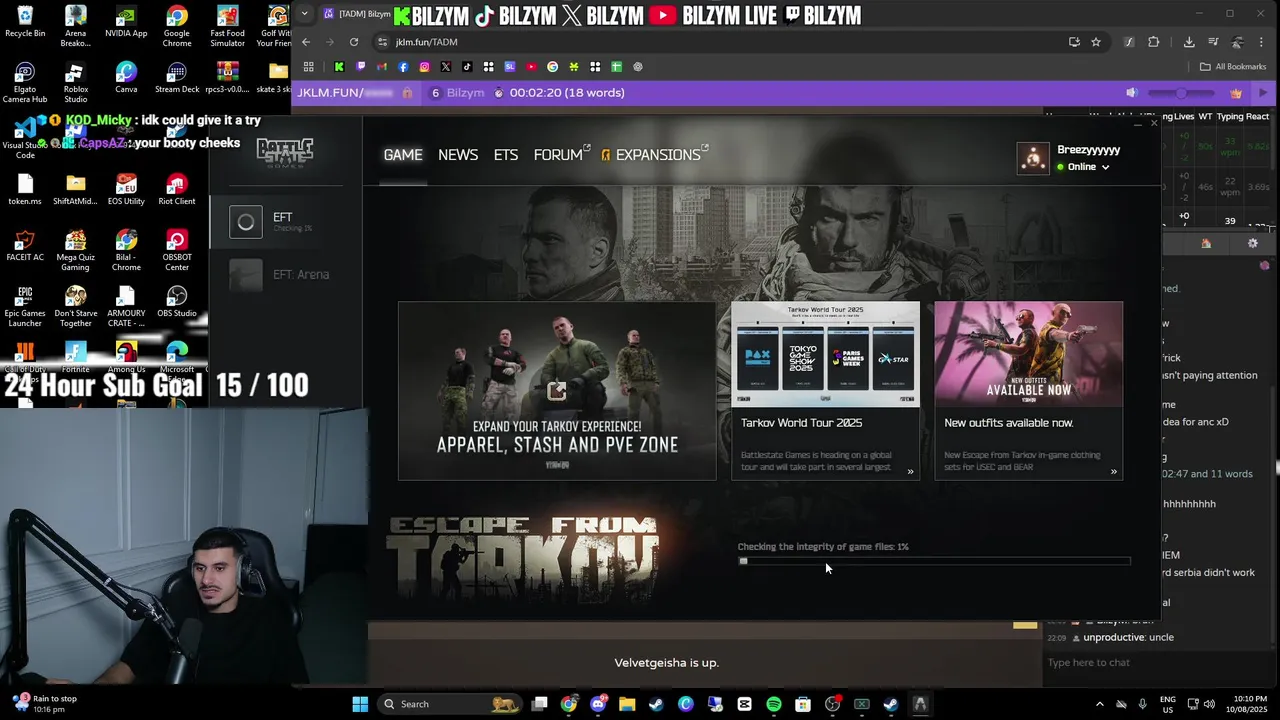This screenshot has width=1280, height=720.
Task: Open the Windows Start menu
Action: click(360, 704)
